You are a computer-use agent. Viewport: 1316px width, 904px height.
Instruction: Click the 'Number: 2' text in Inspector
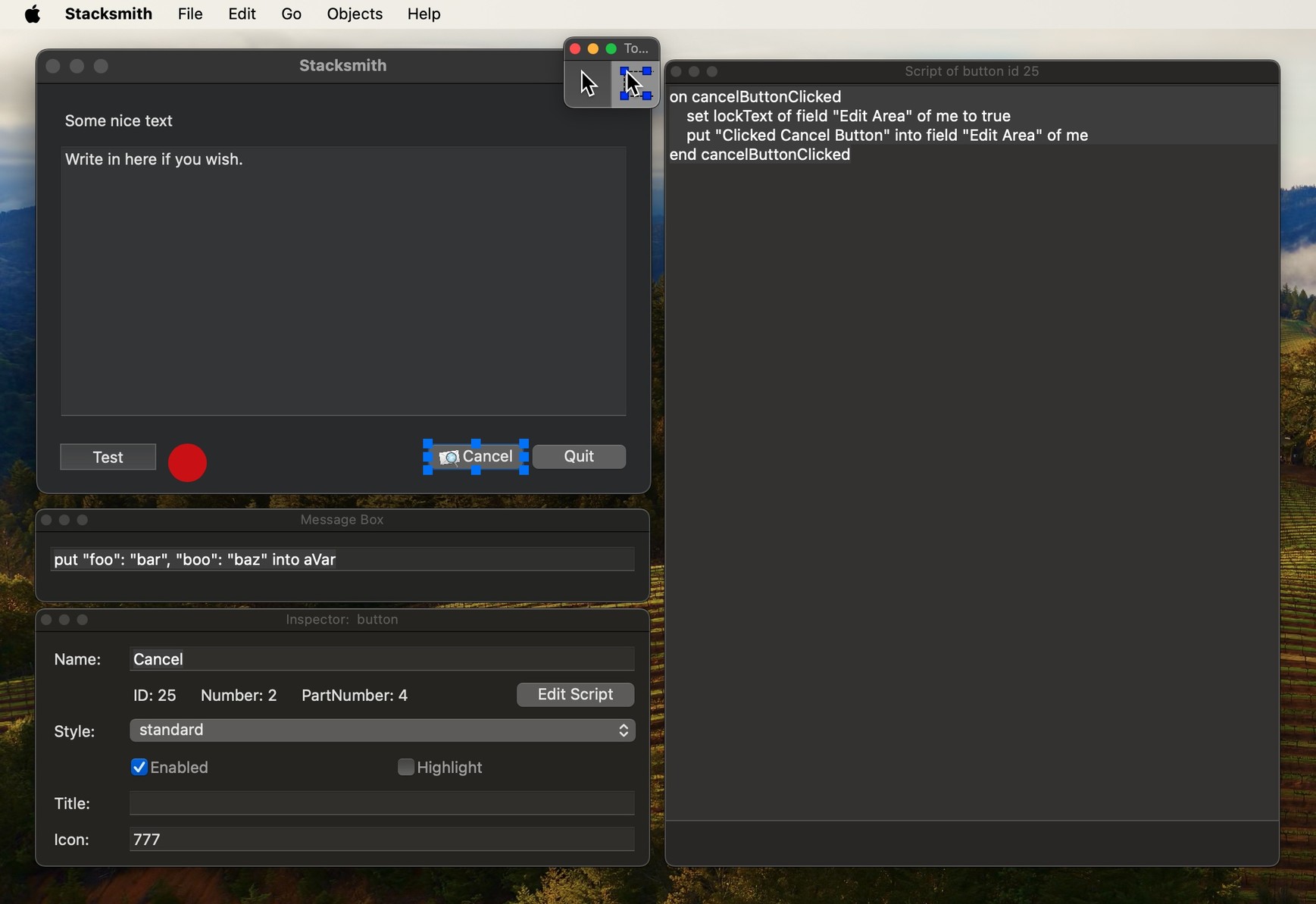239,696
